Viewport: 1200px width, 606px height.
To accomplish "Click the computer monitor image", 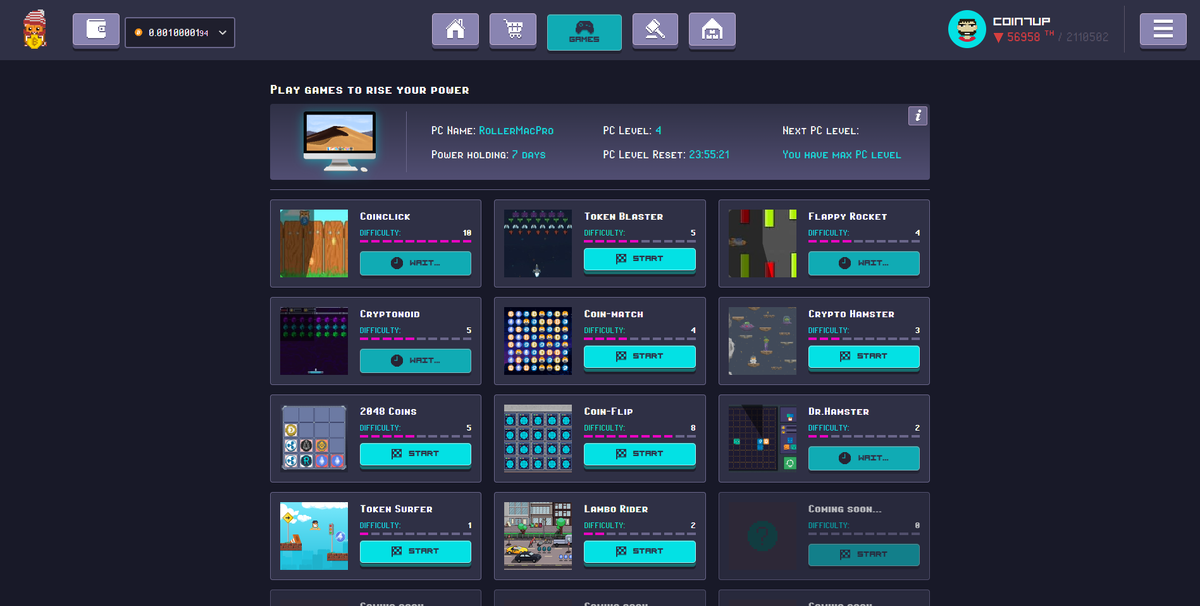I will (x=339, y=141).
